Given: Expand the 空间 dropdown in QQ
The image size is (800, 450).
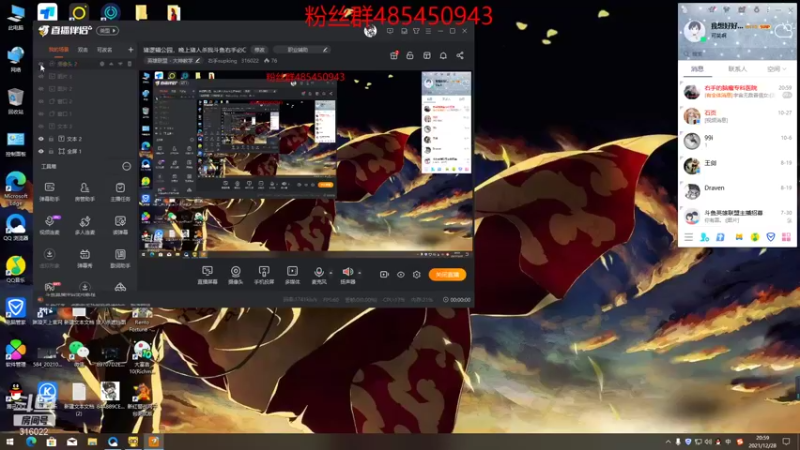Looking at the screenshot, I should [777, 69].
